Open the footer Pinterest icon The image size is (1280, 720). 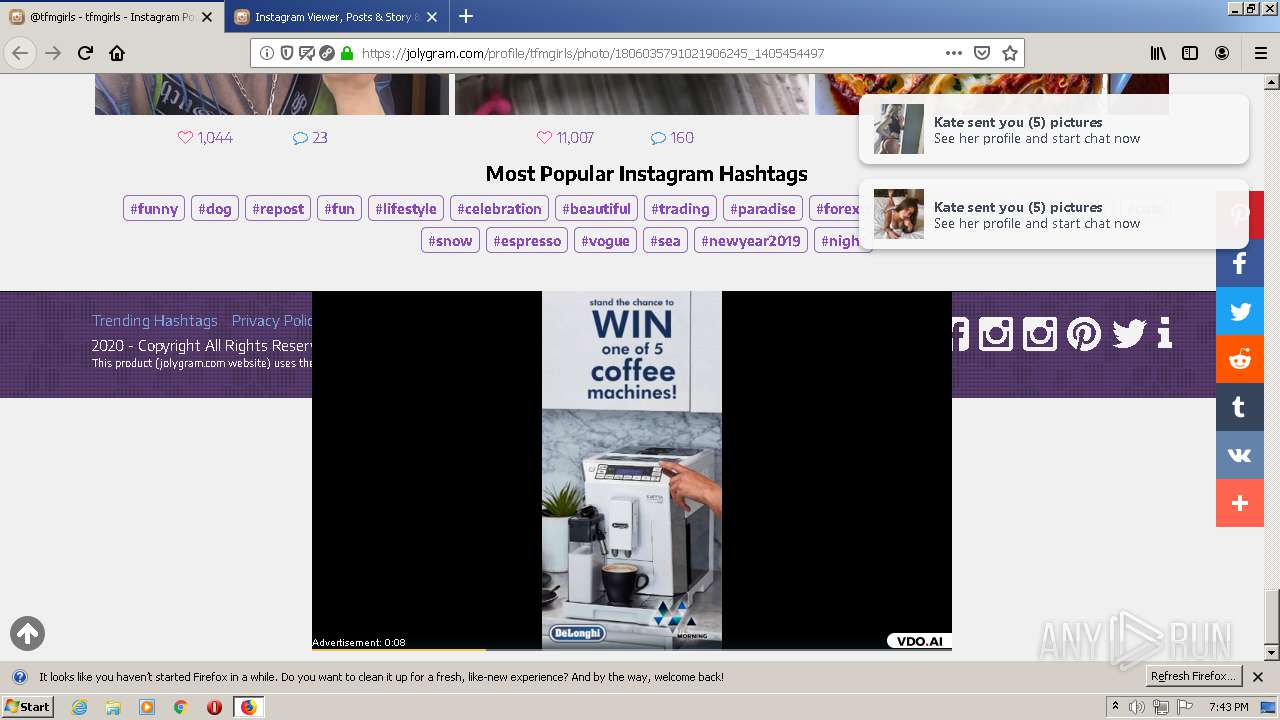(x=1084, y=333)
